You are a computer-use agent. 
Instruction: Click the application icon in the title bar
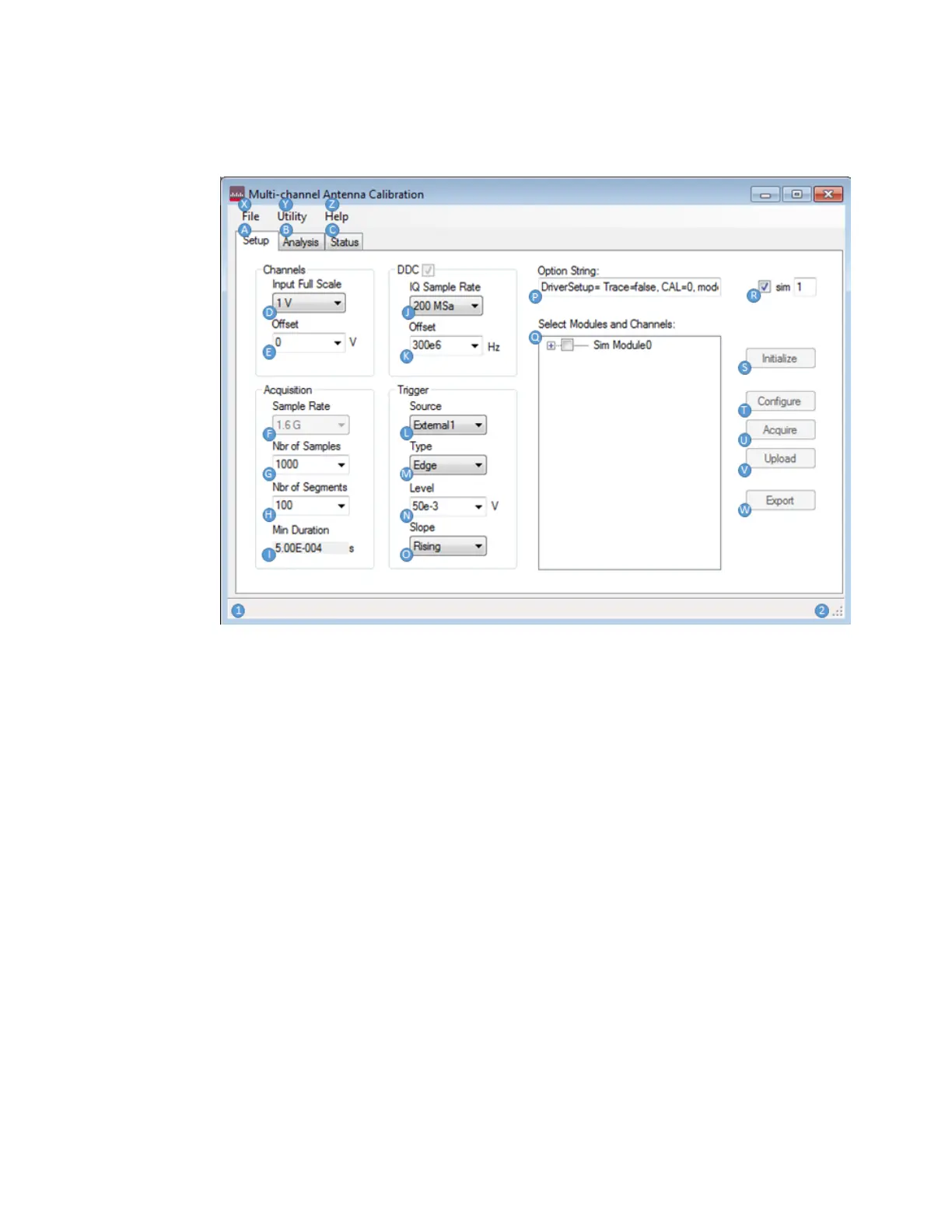tap(237, 194)
